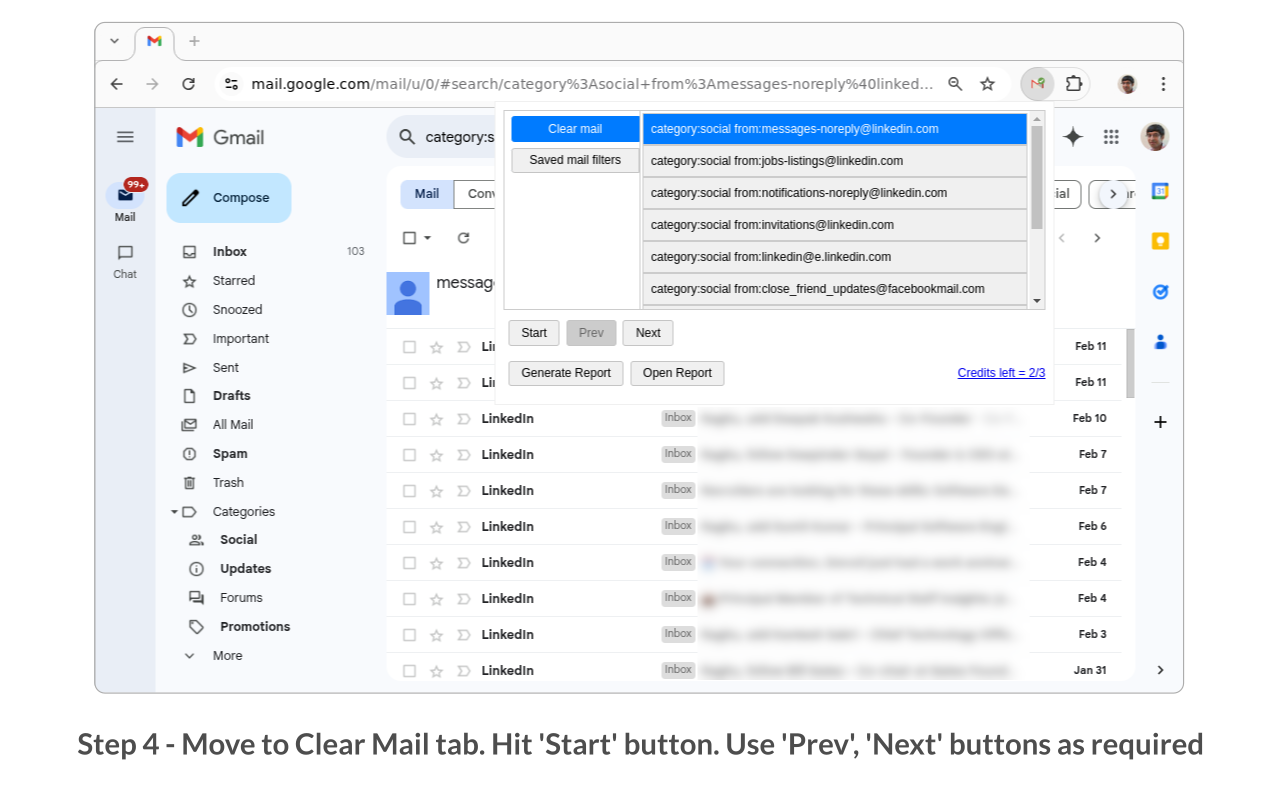Open the Chrome profile avatar in toolbar
This screenshot has width=1280, height=800.
pyautogui.click(x=1127, y=84)
